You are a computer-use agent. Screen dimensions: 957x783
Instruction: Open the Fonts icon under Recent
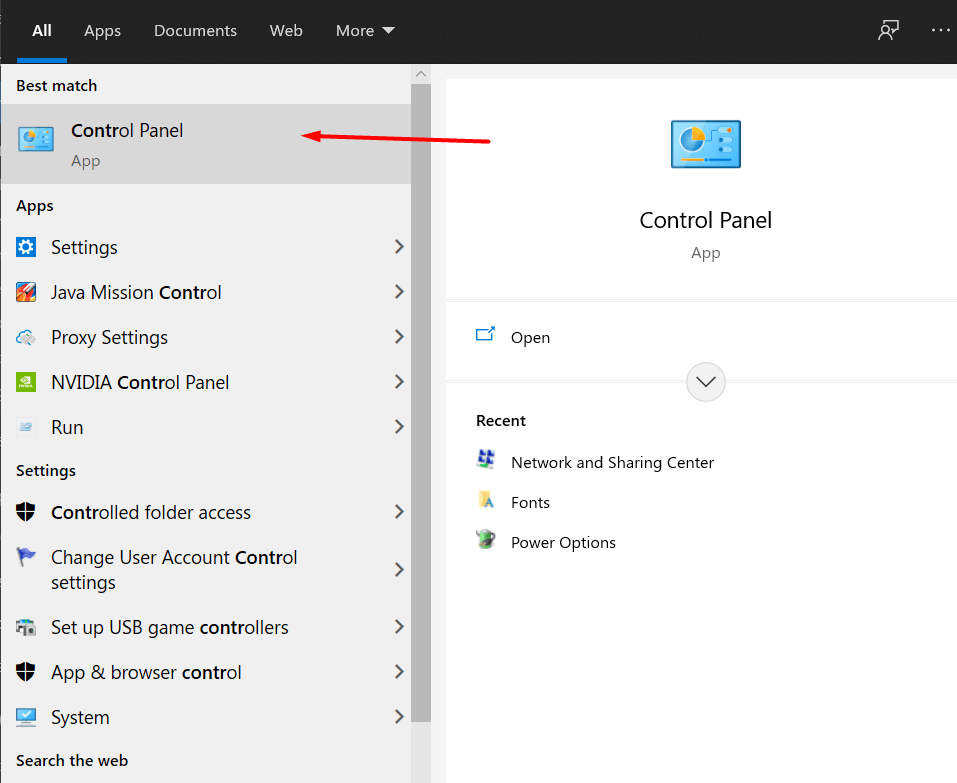coord(487,501)
